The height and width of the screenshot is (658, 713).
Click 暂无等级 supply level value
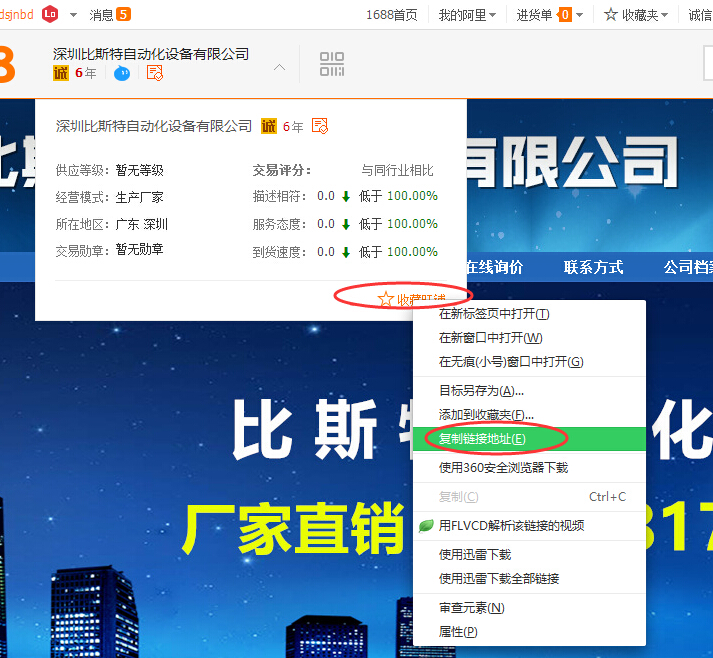pos(140,171)
